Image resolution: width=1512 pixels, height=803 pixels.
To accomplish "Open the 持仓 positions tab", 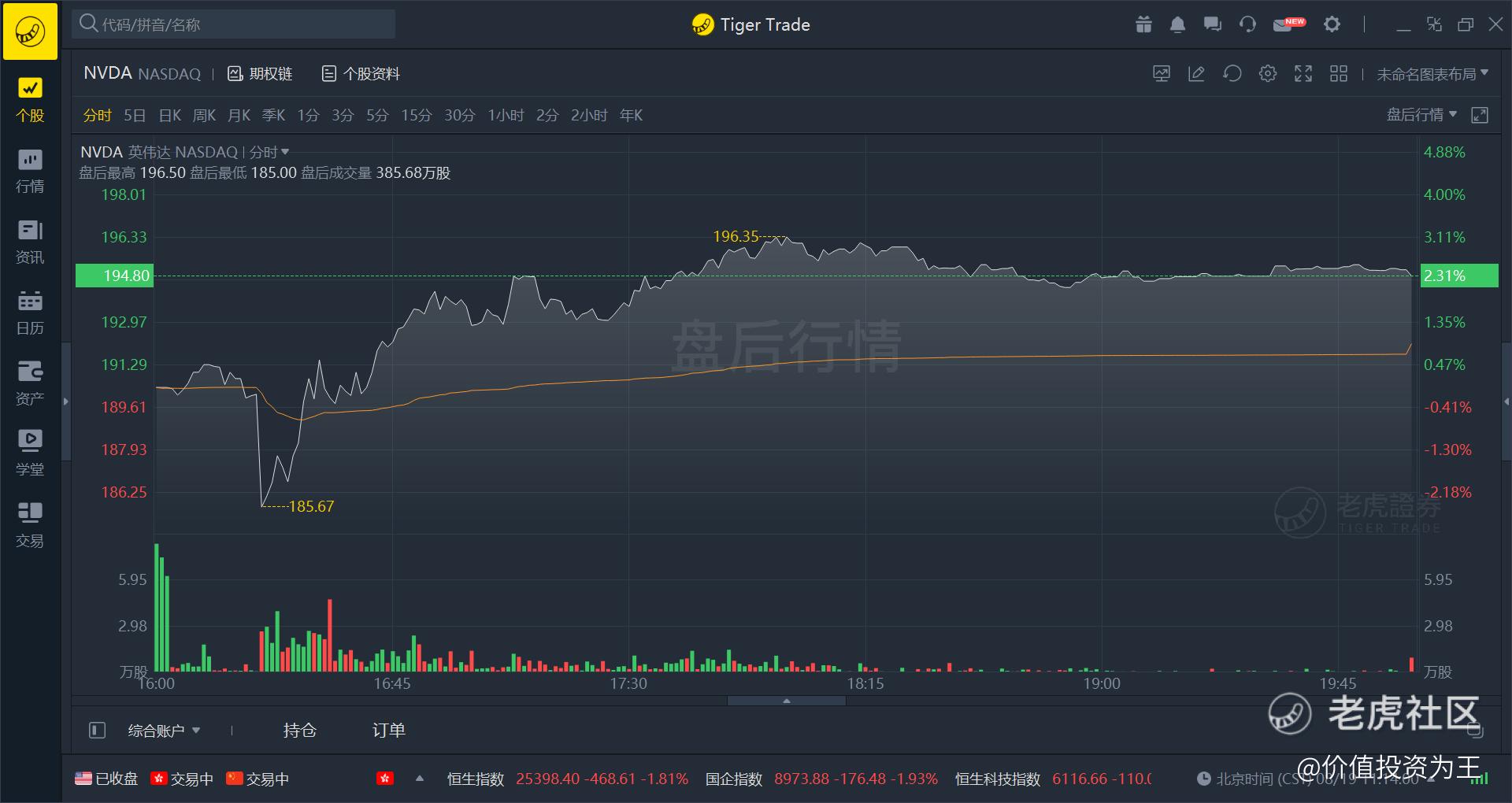I will click(x=300, y=730).
